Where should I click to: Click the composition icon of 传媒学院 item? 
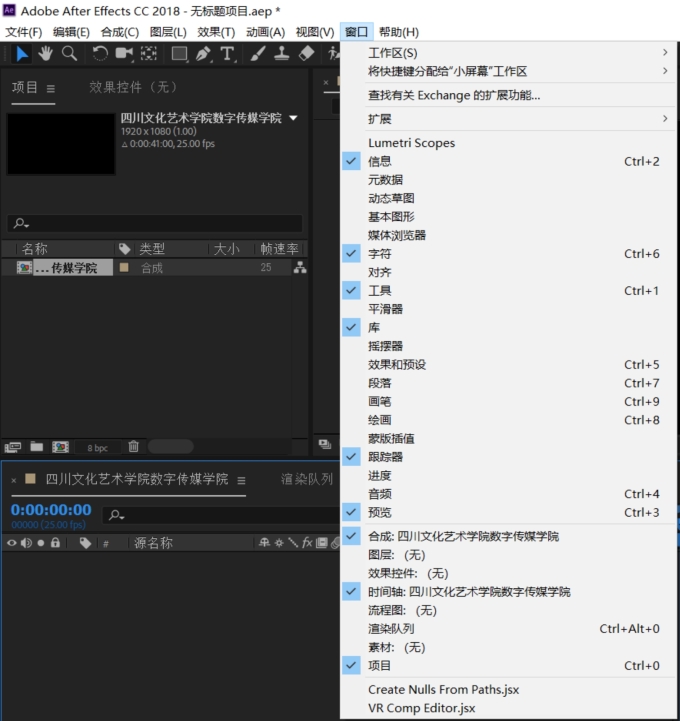[24, 267]
